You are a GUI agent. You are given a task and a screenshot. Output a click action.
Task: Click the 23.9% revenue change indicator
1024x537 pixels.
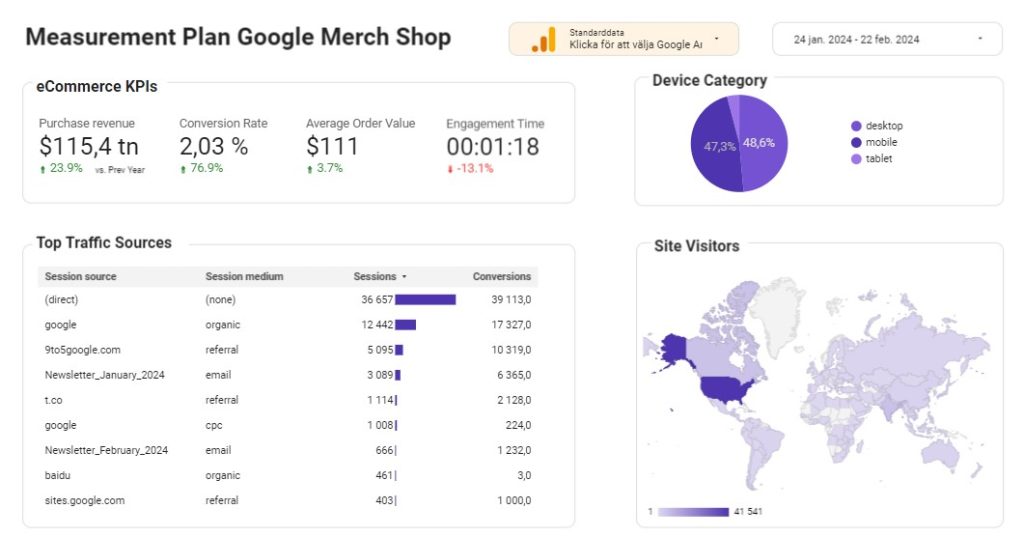(61, 169)
